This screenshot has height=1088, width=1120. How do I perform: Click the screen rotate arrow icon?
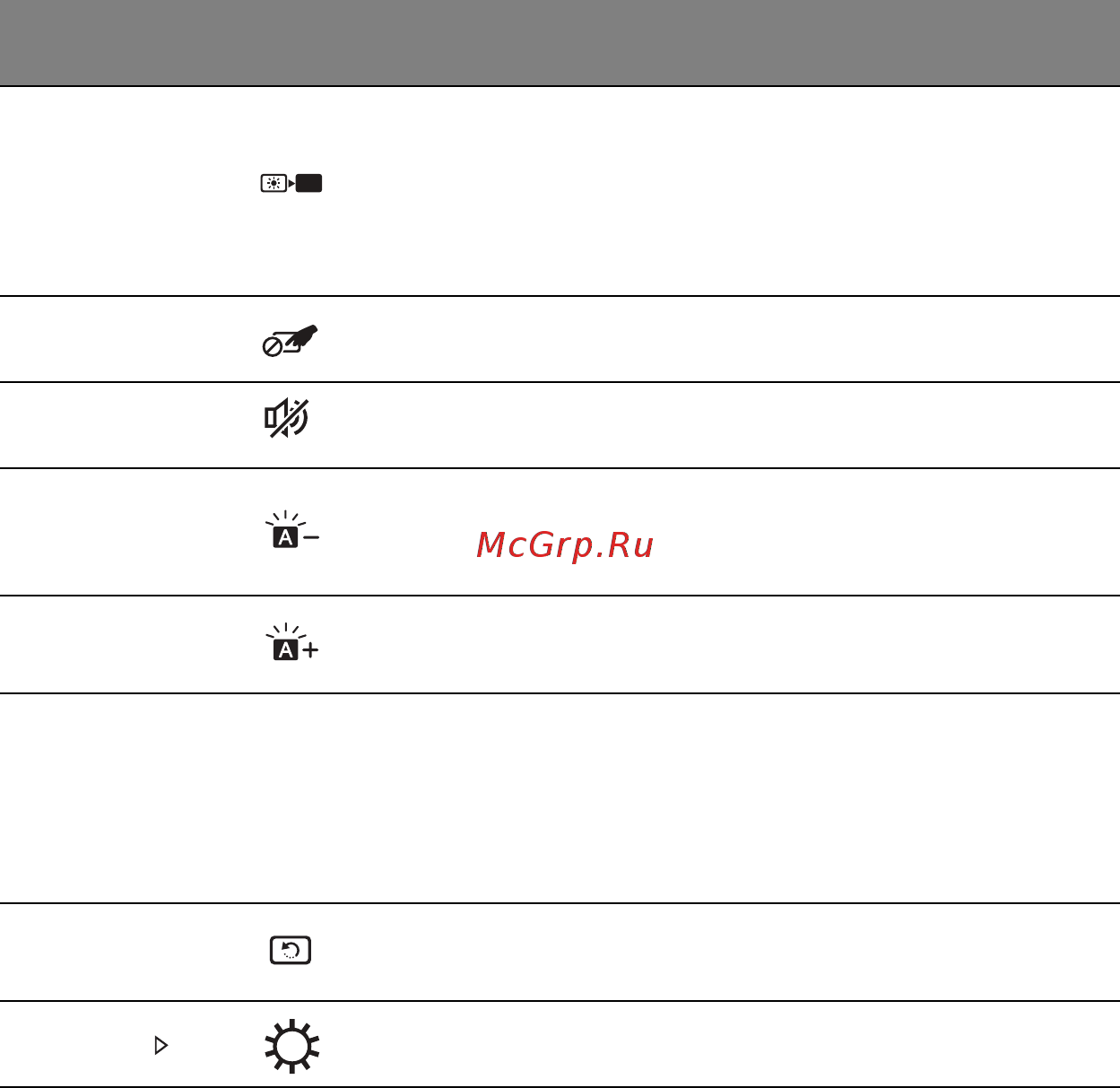291,950
